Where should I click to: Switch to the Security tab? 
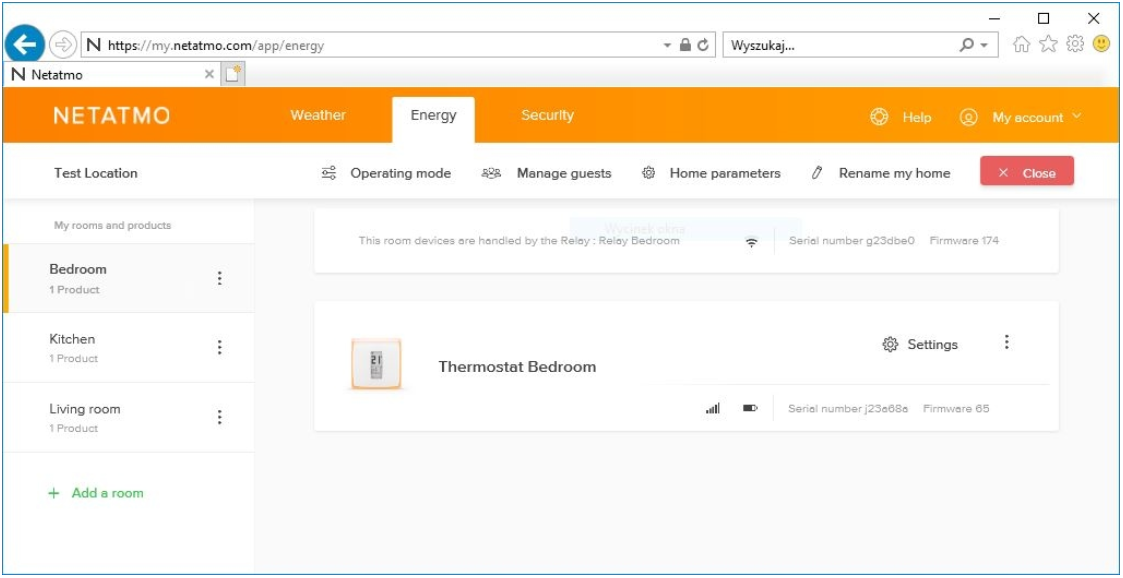(547, 115)
